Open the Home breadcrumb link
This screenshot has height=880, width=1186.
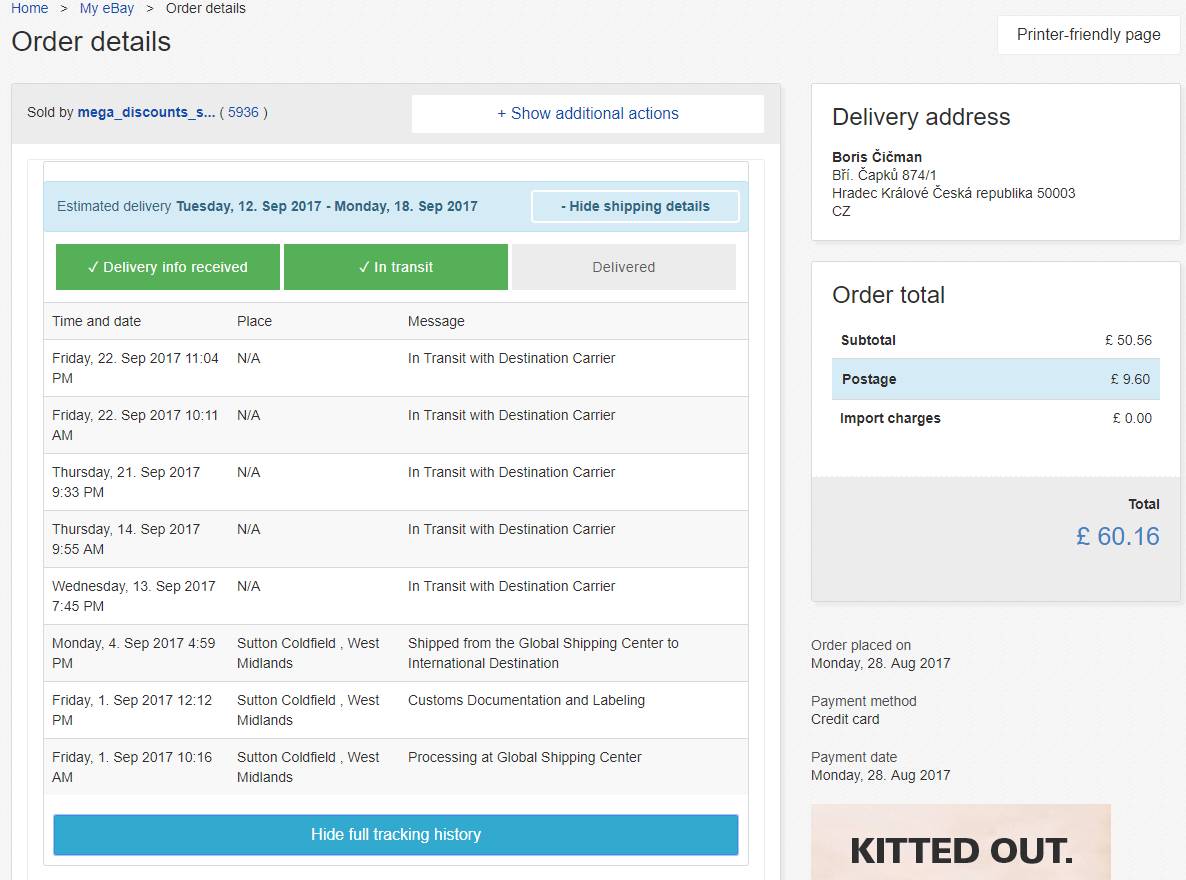click(x=29, y=8)
